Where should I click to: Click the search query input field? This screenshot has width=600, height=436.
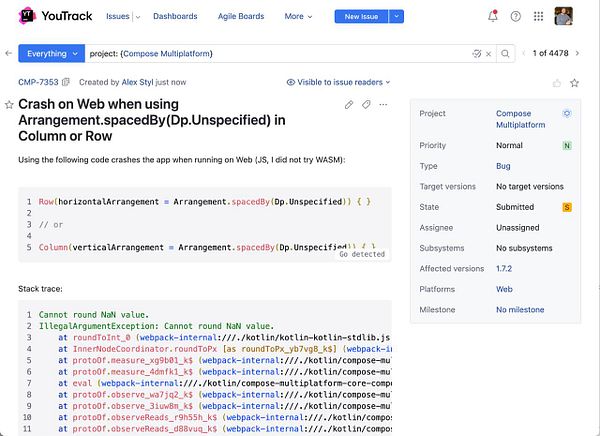click(278, 54)
